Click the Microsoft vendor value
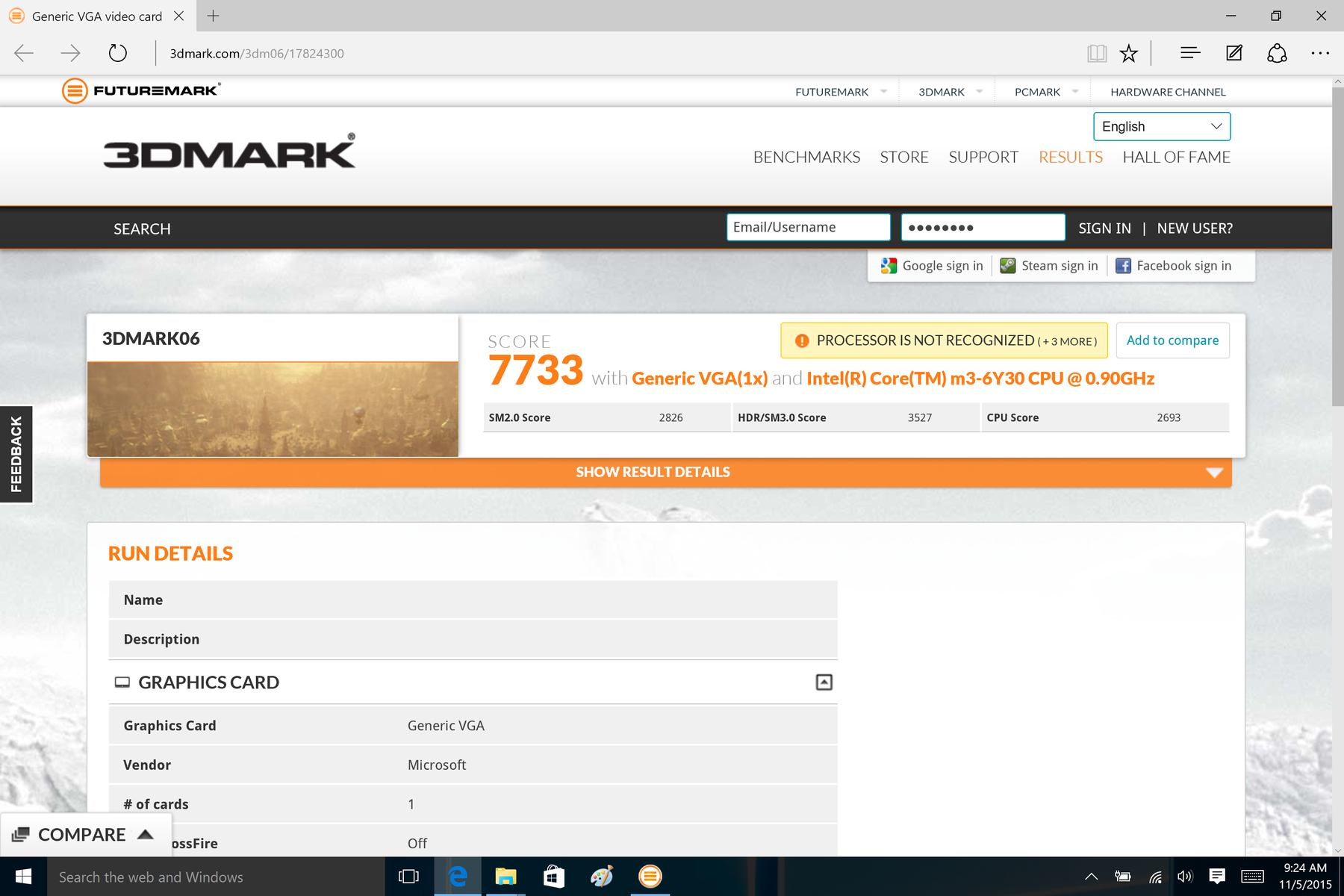The height and width of the screenshot is (896, 1344). pyautogui.click(x=437, y=765)
